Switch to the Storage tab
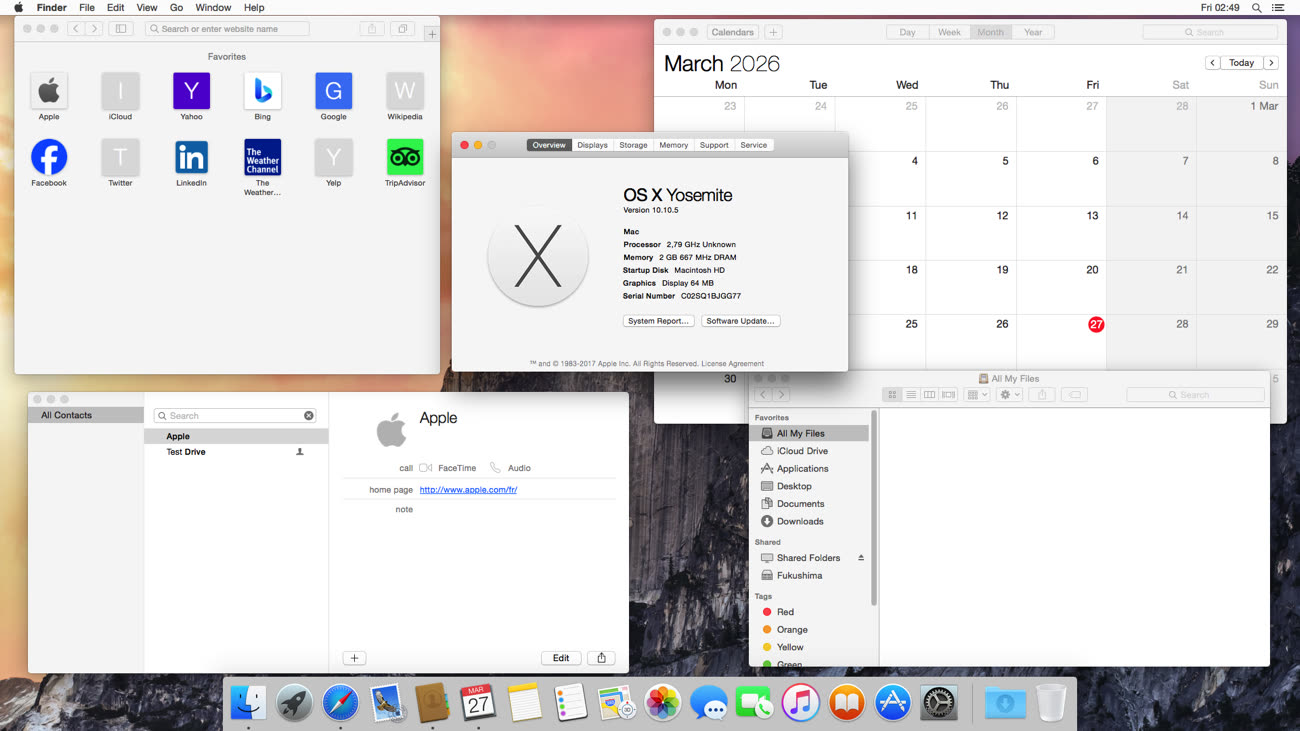The height and width of the screenshot is (731, 1300). point(633,145)
